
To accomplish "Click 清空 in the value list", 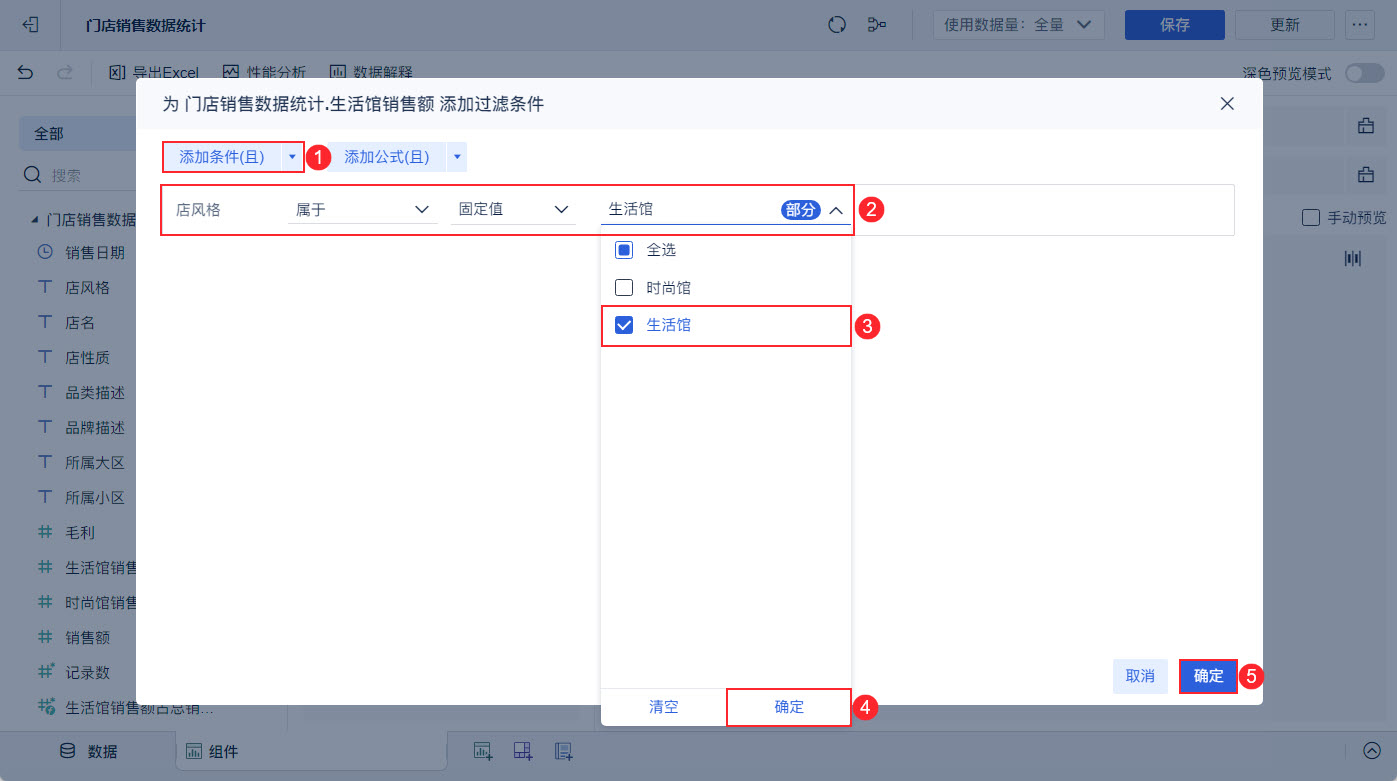I will [664, 707].
